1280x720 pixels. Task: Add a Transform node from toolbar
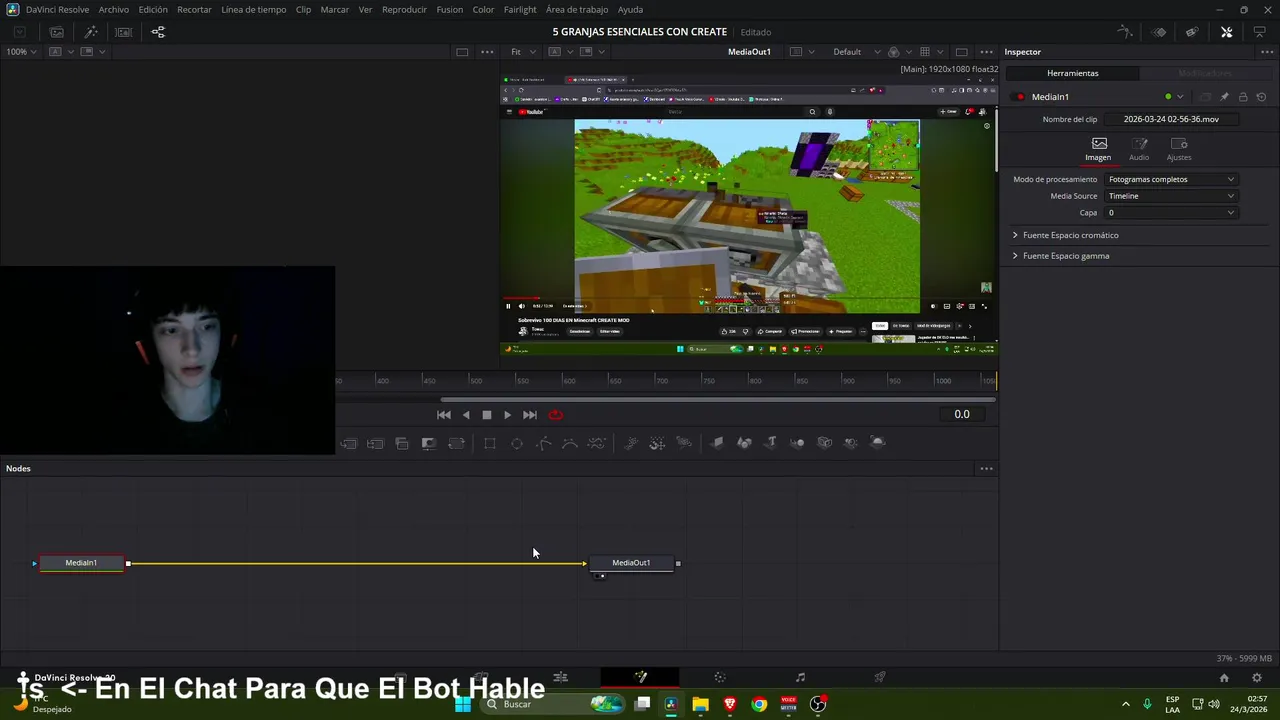pos(456,443)
